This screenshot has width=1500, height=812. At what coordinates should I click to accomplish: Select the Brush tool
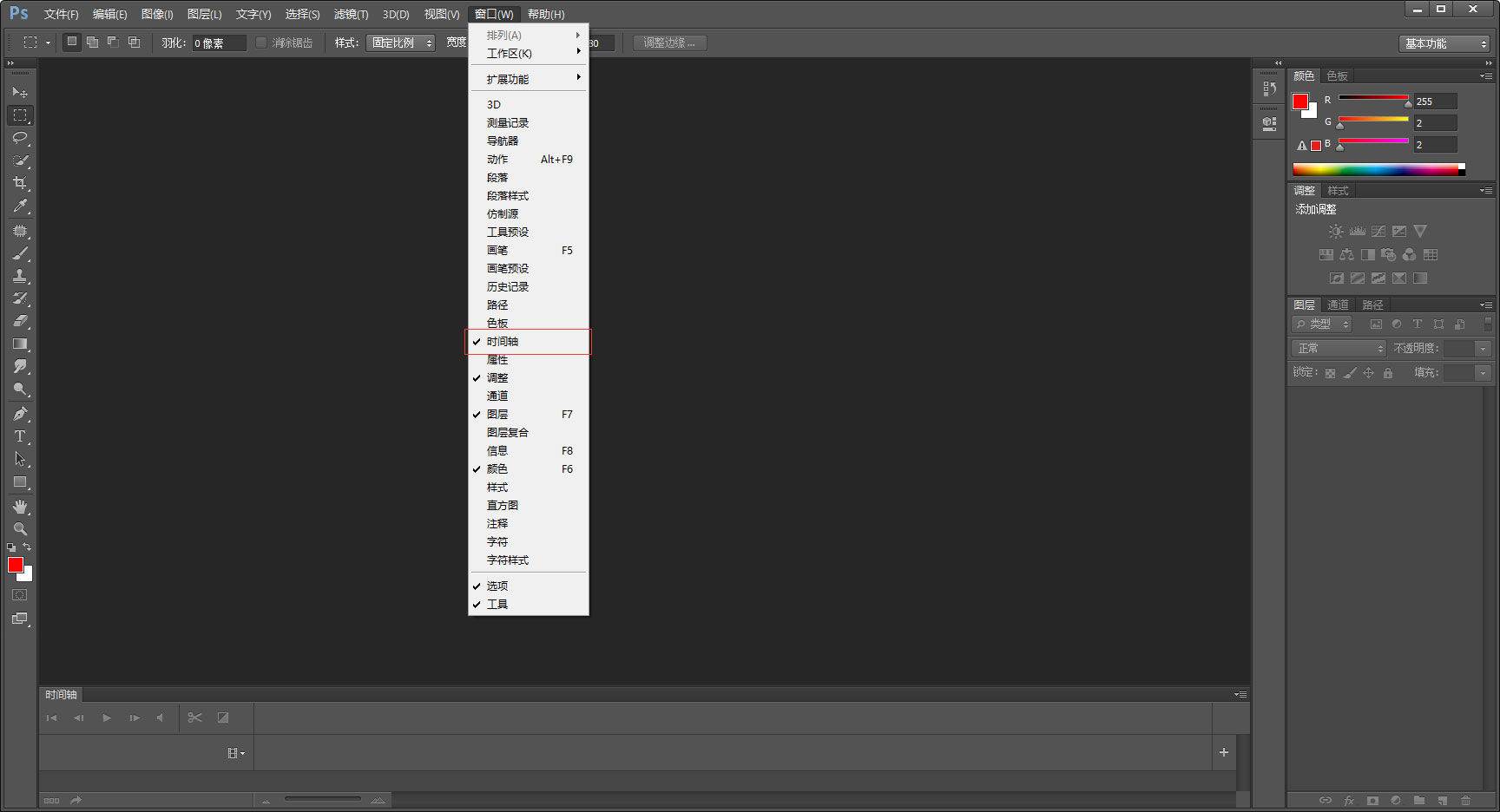pos(20,254)
